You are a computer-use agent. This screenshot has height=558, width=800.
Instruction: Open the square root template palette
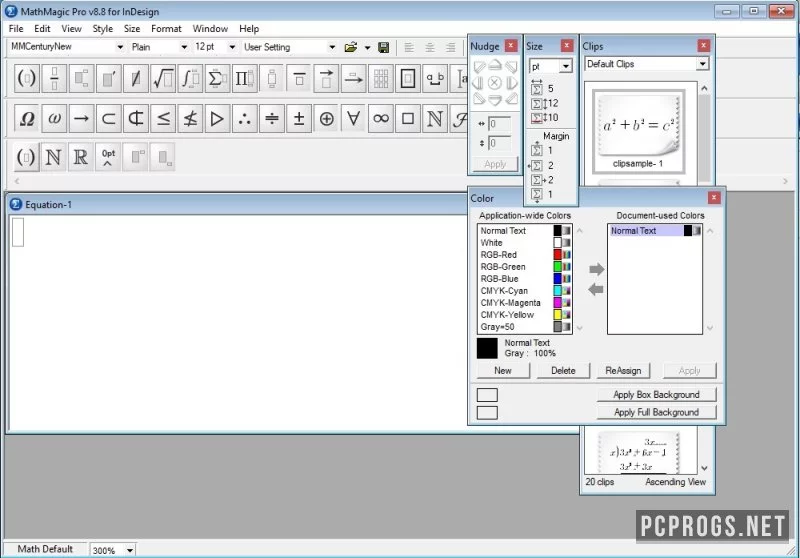163,79
